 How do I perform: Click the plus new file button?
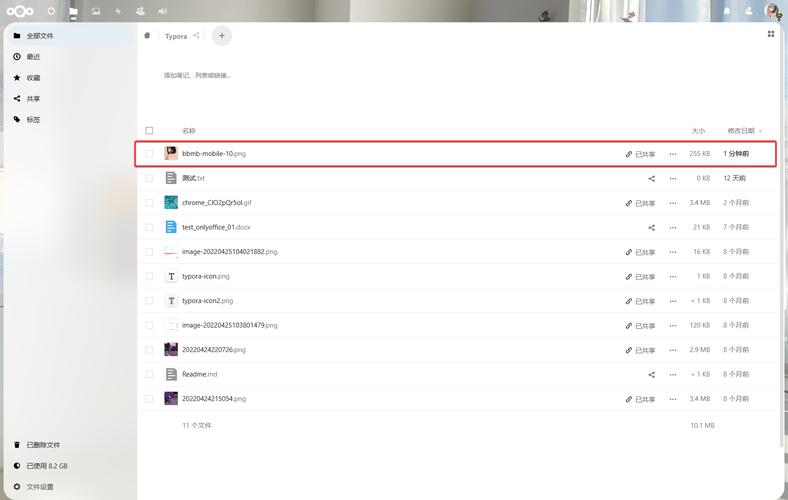click(x=222, y=36)
